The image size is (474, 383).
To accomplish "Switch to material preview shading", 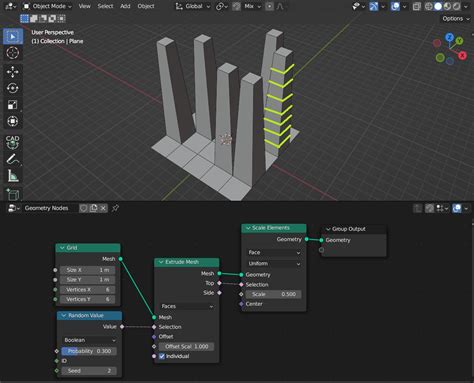I will coord(447,6).
